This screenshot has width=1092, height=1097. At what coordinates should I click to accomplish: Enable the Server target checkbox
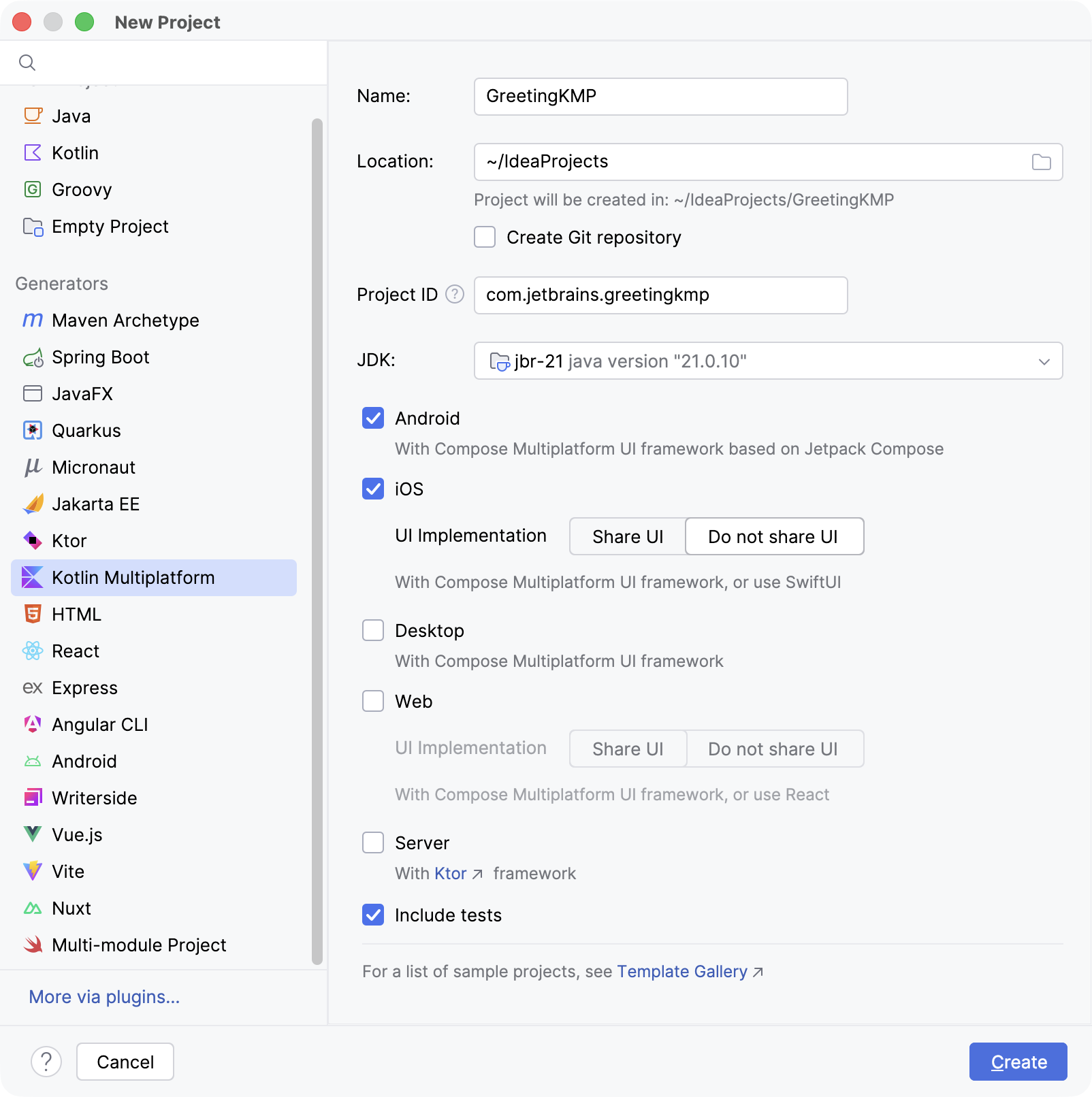pyautogui.click(x=373, y=842)
